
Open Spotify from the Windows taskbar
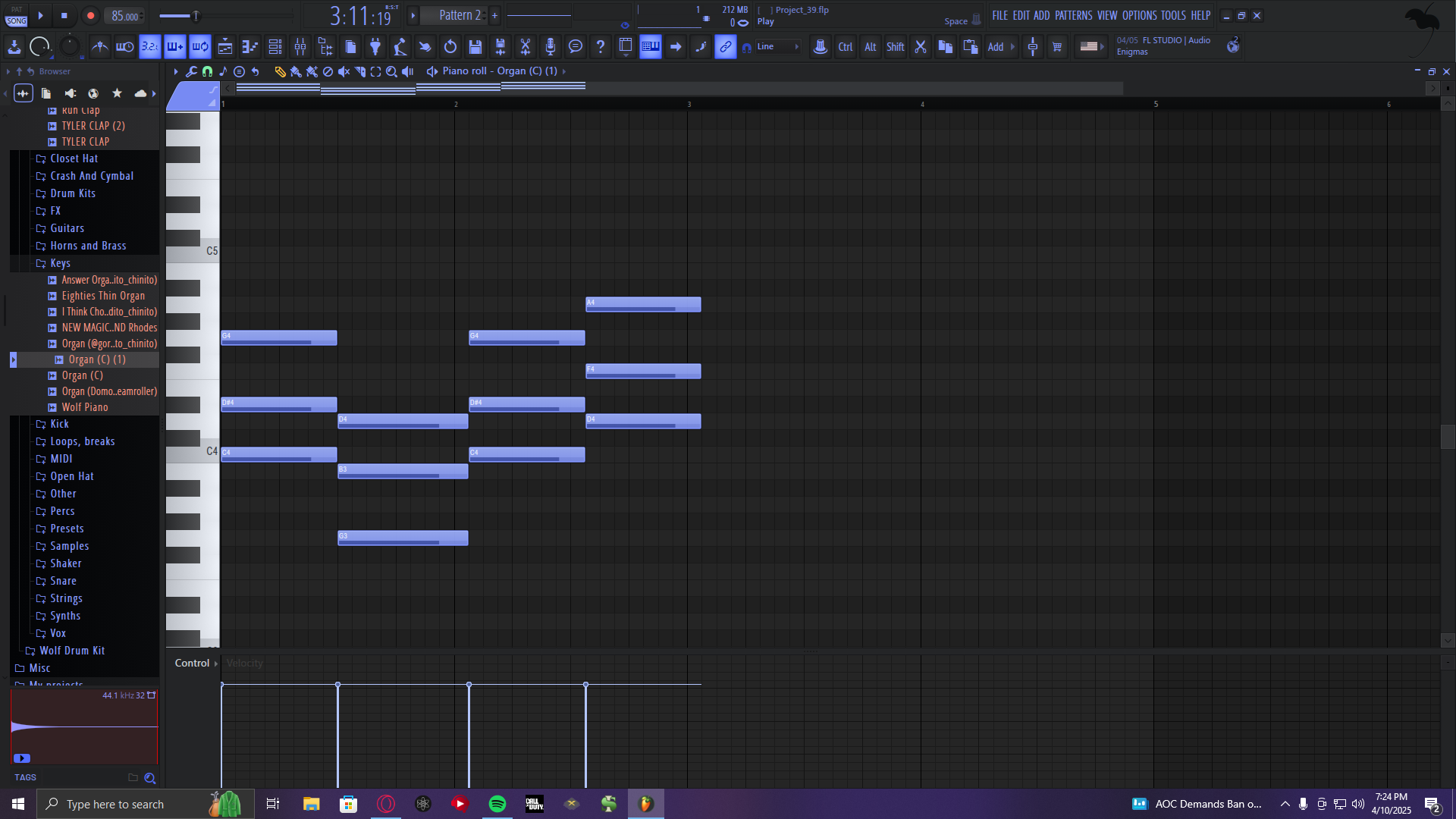coord(497,804)
